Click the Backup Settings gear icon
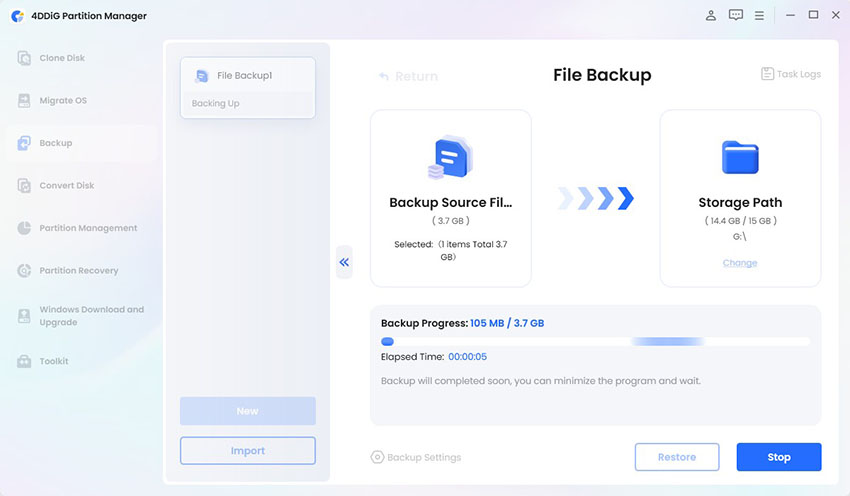Viewport: 850px width, 496px height. point(377,457)
